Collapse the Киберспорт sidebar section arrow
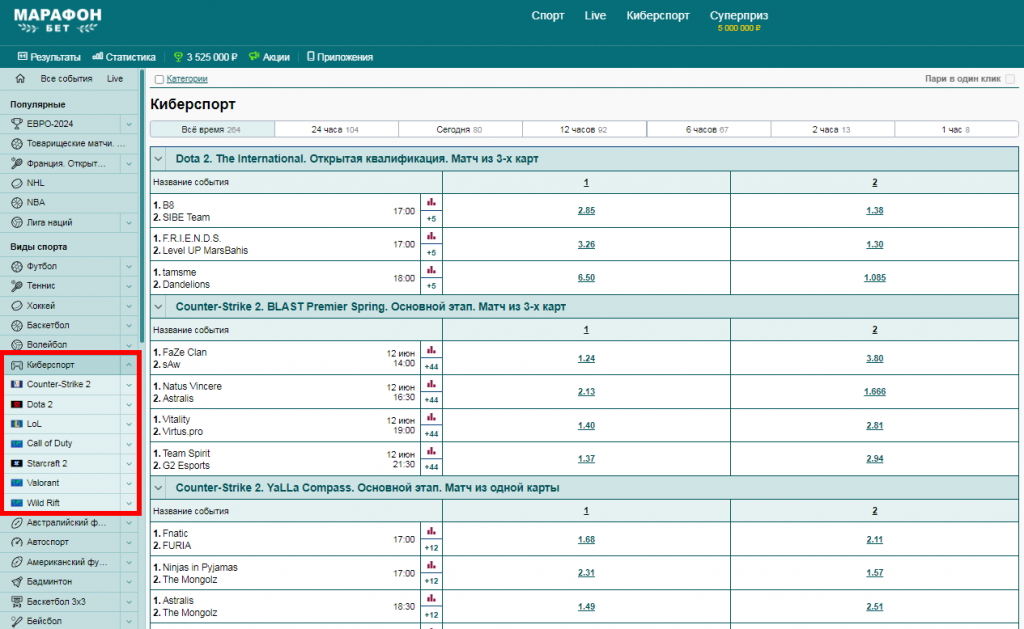 (x=129, y=365)
